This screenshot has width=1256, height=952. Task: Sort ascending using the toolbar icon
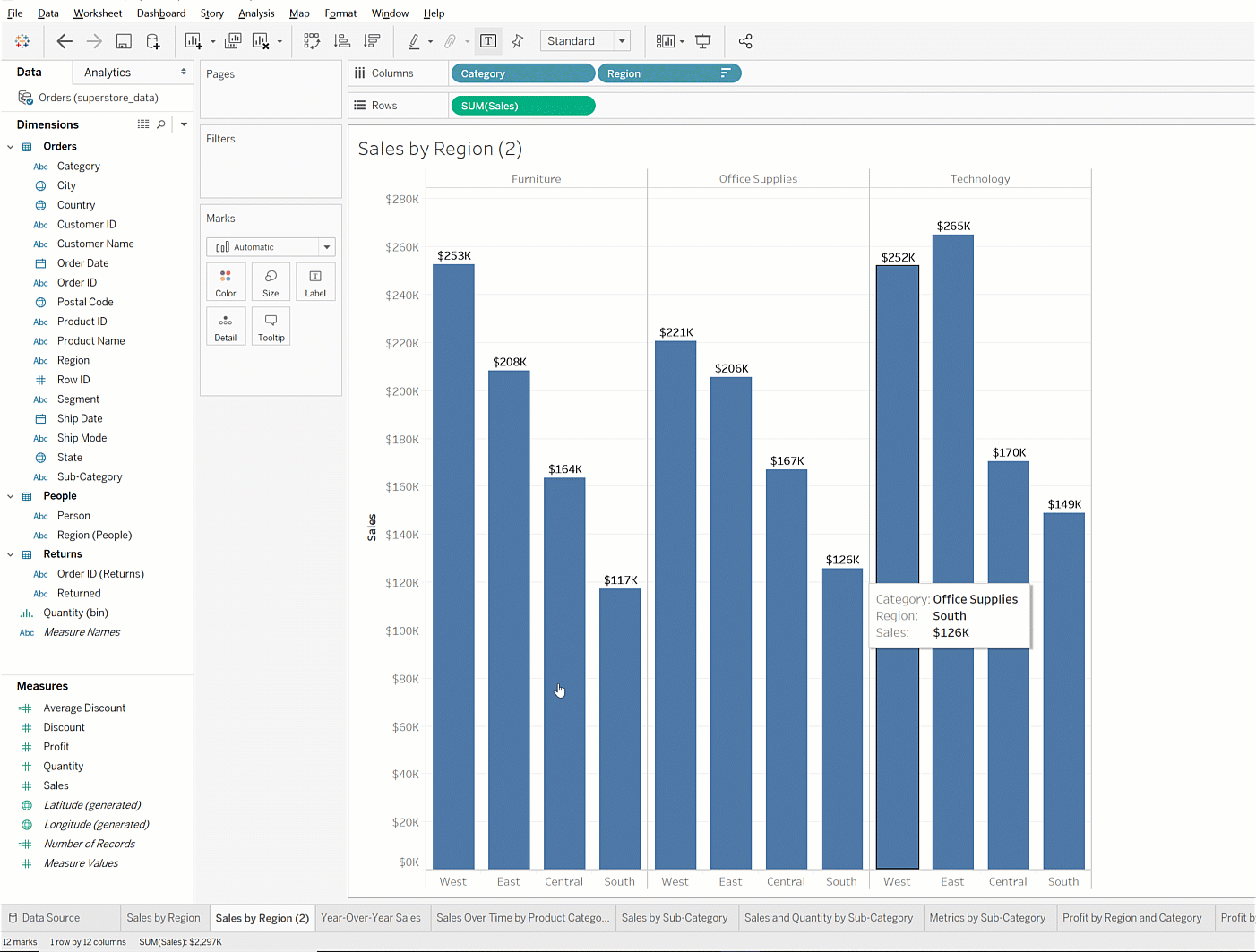coord(341,41)
